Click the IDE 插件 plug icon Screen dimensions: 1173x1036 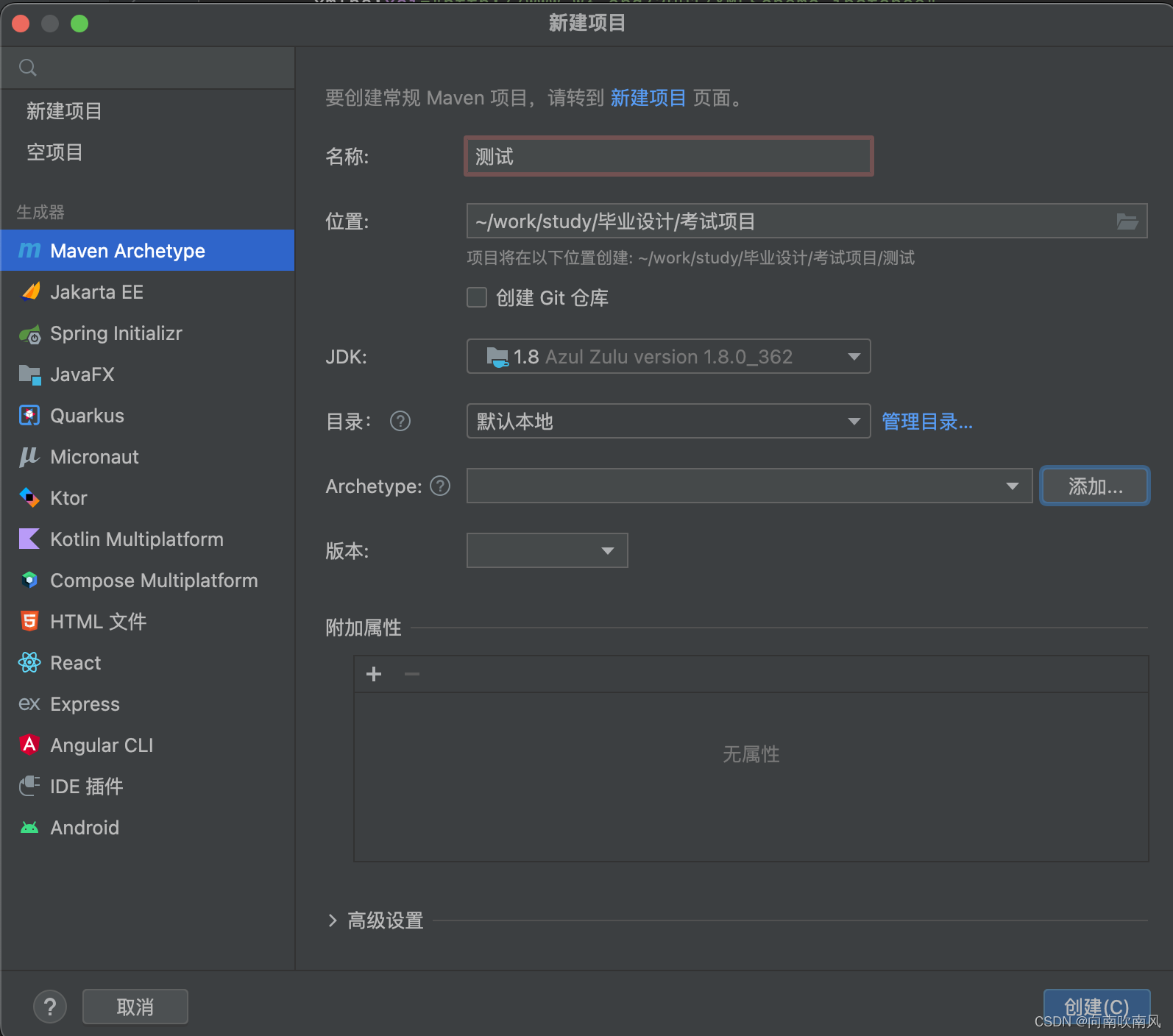tap(29, 787)
